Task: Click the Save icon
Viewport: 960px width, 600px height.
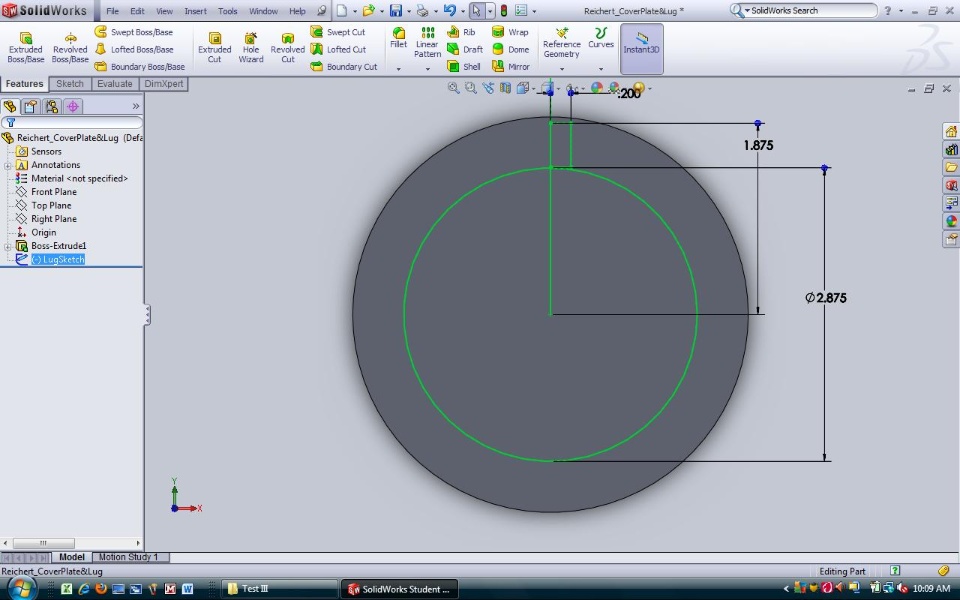Action: (396, 10)
